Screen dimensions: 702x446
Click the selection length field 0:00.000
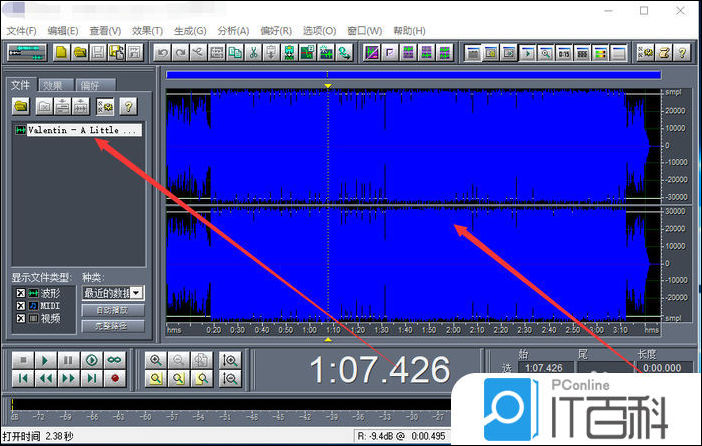(x=663, y=368)
